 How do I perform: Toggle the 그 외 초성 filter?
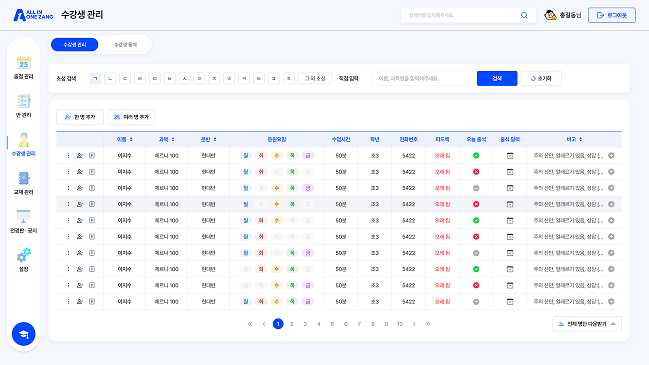(315, 78)
